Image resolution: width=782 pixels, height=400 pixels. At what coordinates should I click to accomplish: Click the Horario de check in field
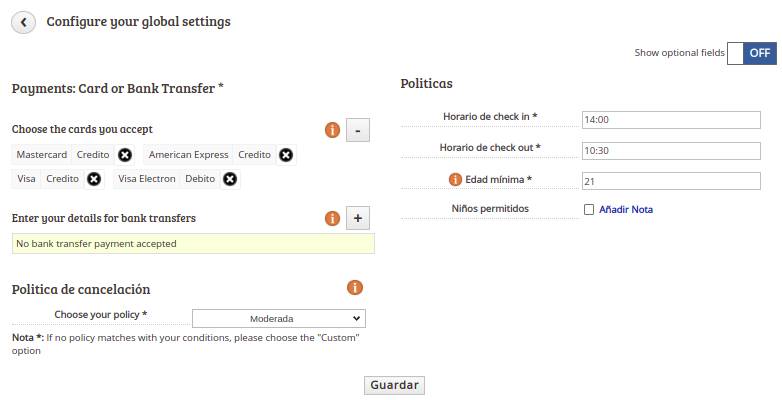[x=671, y=120]
